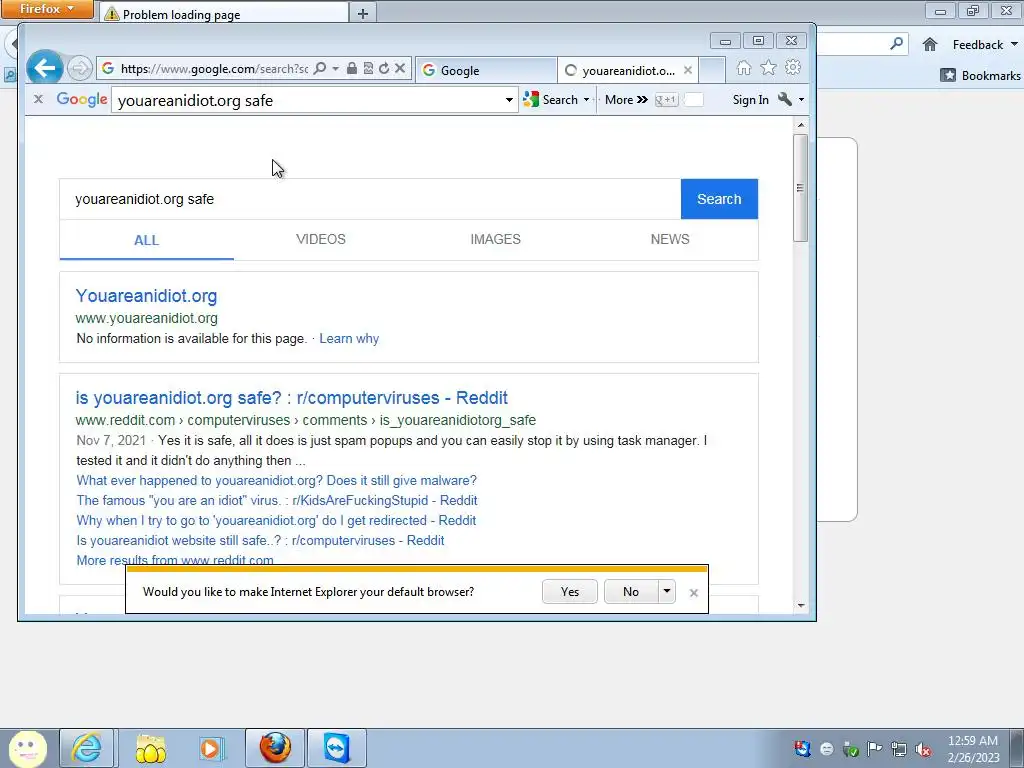1024x768 pixels.
Task: Open Google Toolbar Search options arrow
Action: 586,100
